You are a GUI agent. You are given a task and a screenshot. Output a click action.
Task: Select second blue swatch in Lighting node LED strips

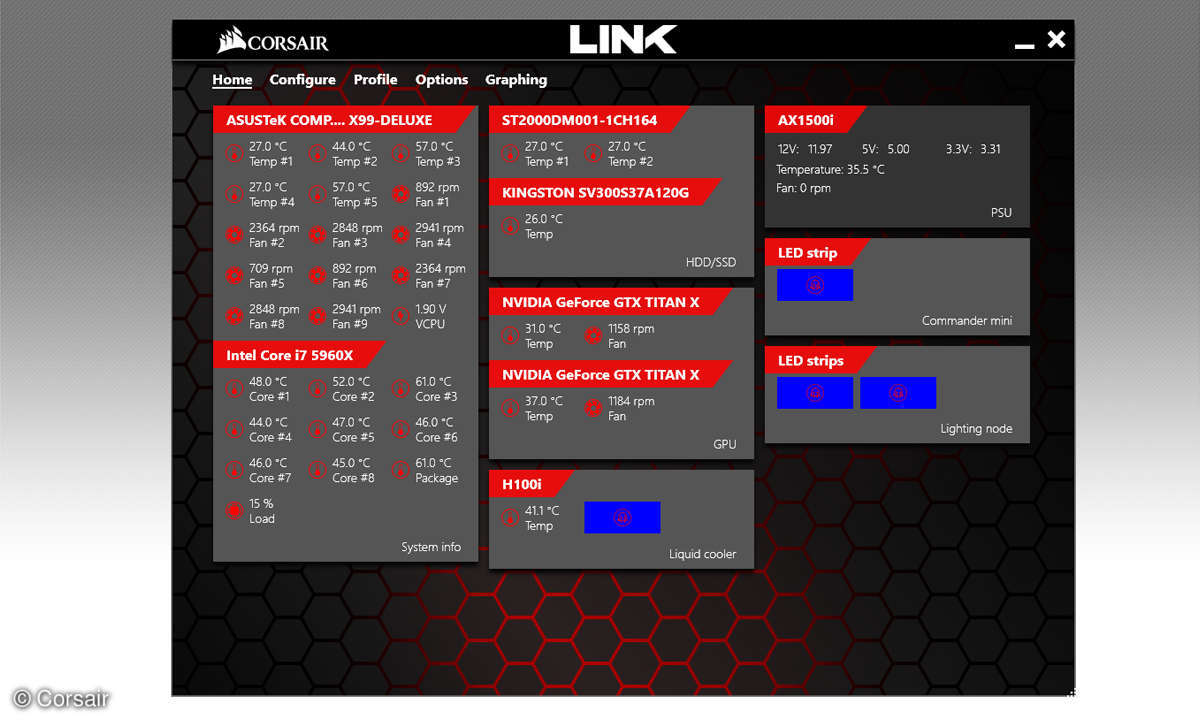point(898,393)
